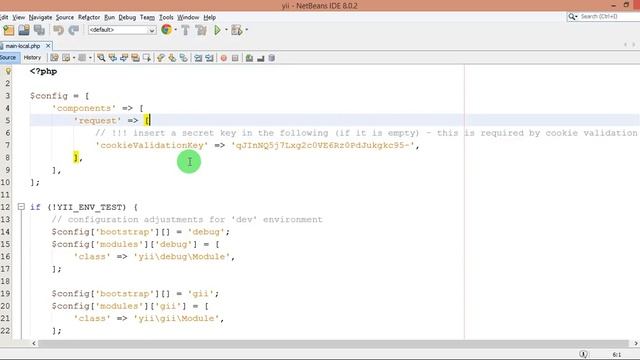Screen dimensions: 640x360
Task: Open the dropdown arrow next to Forward icon
Action: (x=90, y=58)
